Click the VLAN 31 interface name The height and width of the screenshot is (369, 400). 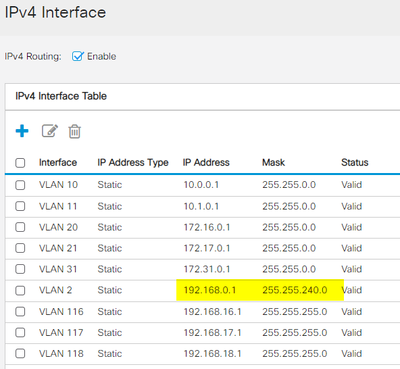pos(58,269)
